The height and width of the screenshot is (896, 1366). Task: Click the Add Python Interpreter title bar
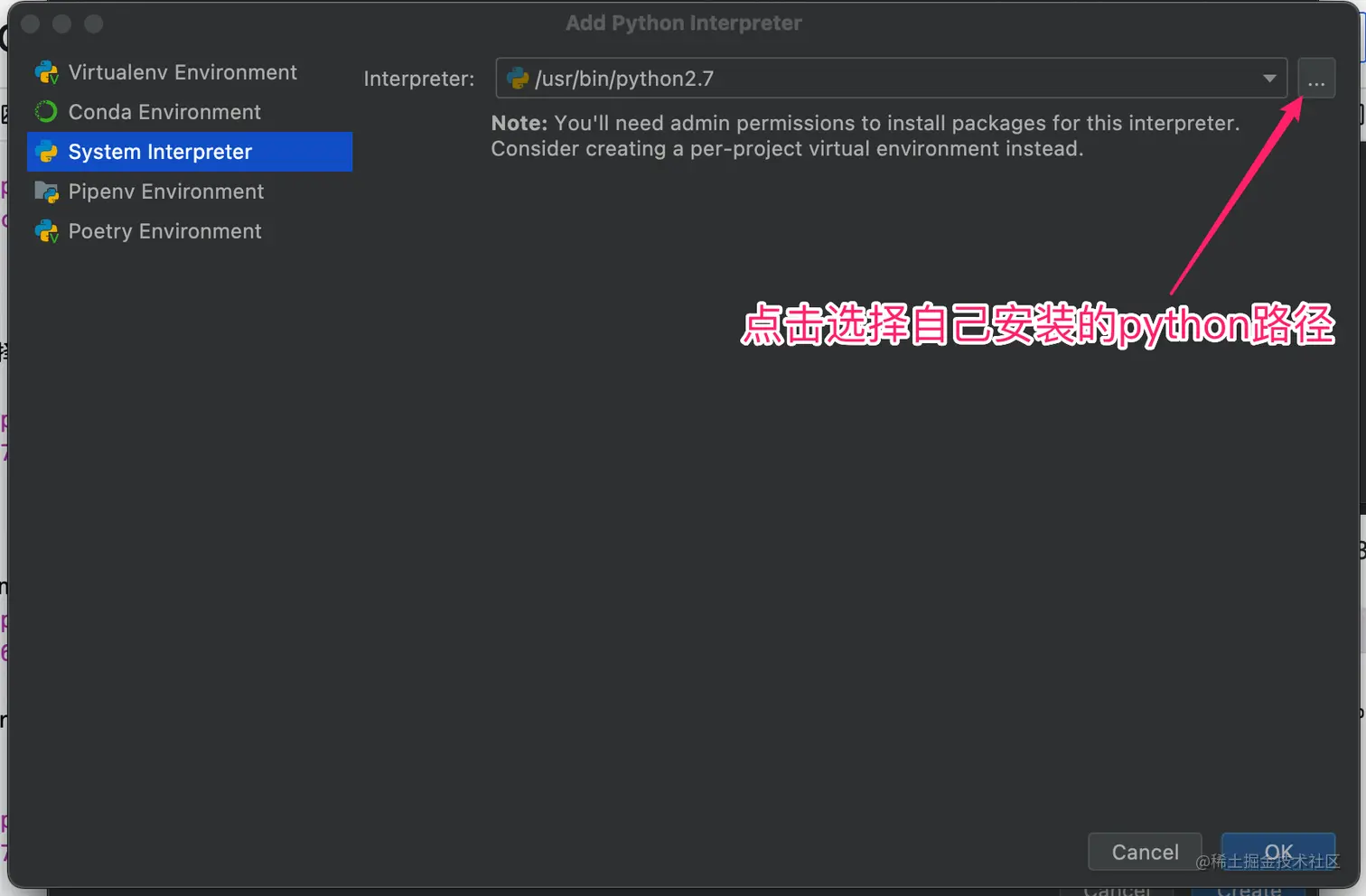tap(683, 23)
